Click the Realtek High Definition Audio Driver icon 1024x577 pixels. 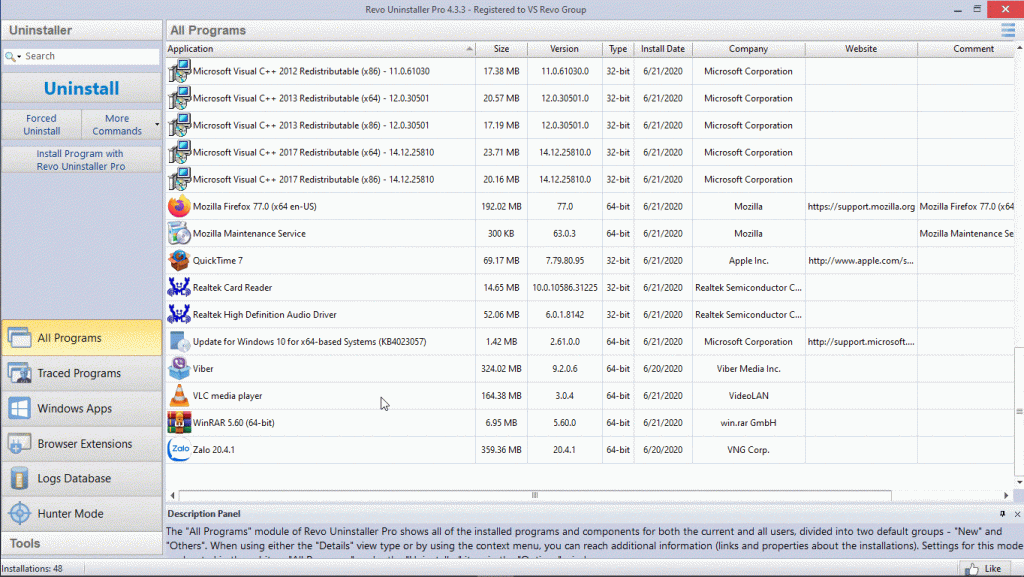point(179,315)
